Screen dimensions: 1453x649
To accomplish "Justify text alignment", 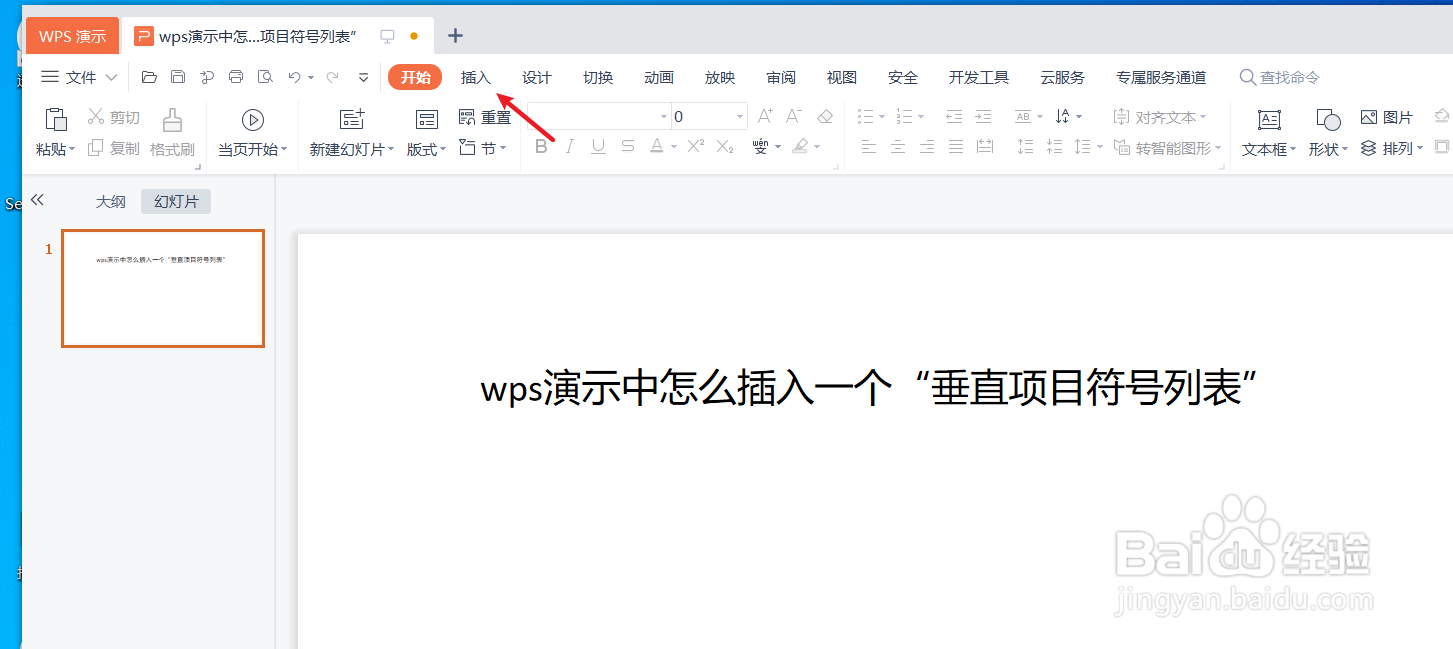I will tap(956, 147).
